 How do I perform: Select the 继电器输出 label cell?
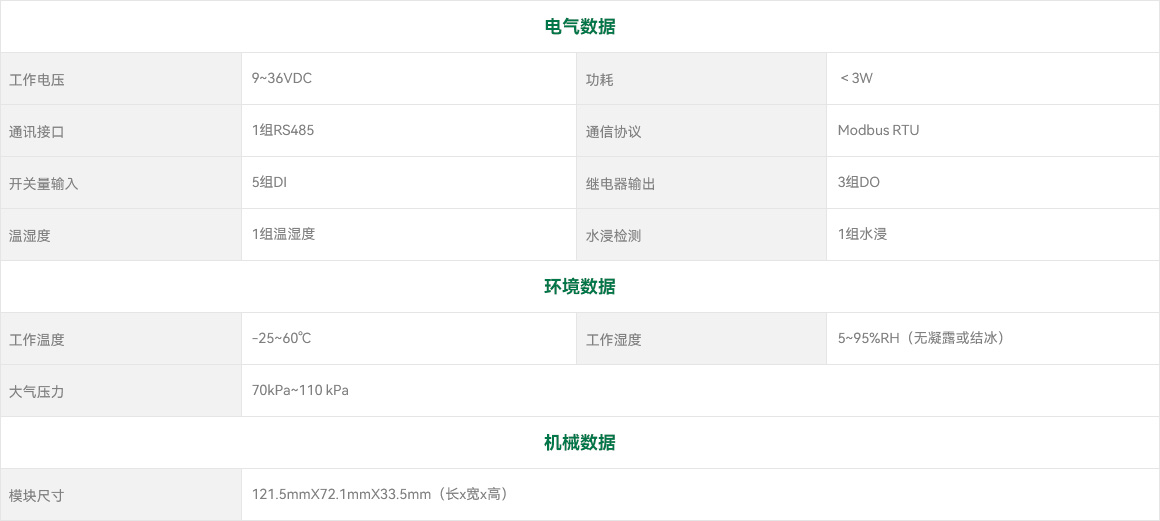[x=620, y=184]
